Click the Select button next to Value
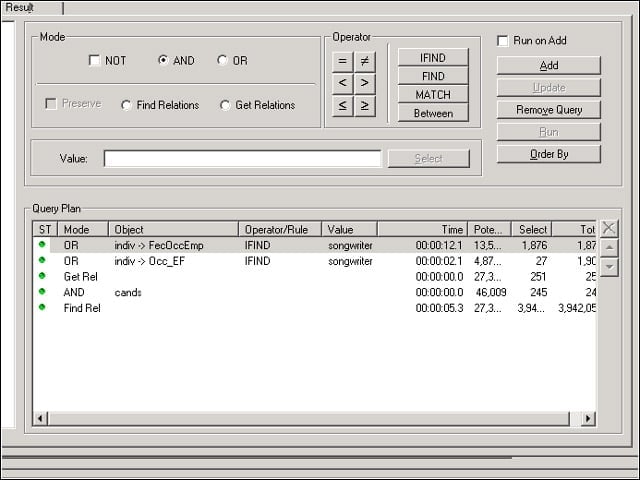Screen dimensions: 640x480 click(x=429, y=158)
